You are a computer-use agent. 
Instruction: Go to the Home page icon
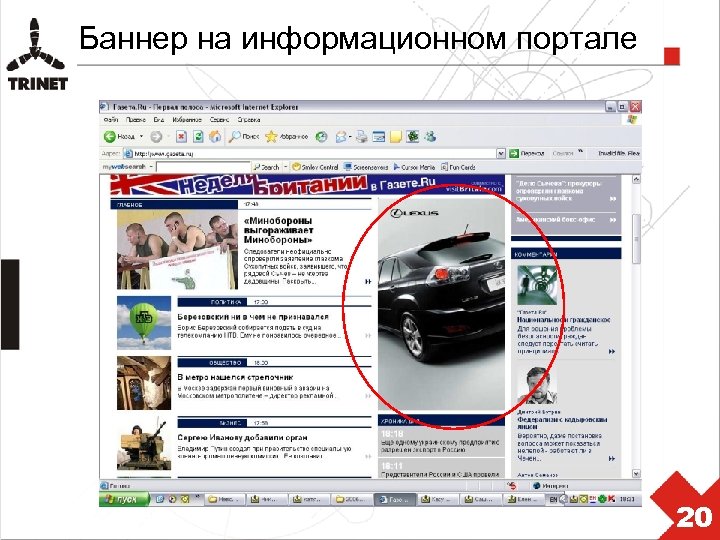click(x=214, y=136)
